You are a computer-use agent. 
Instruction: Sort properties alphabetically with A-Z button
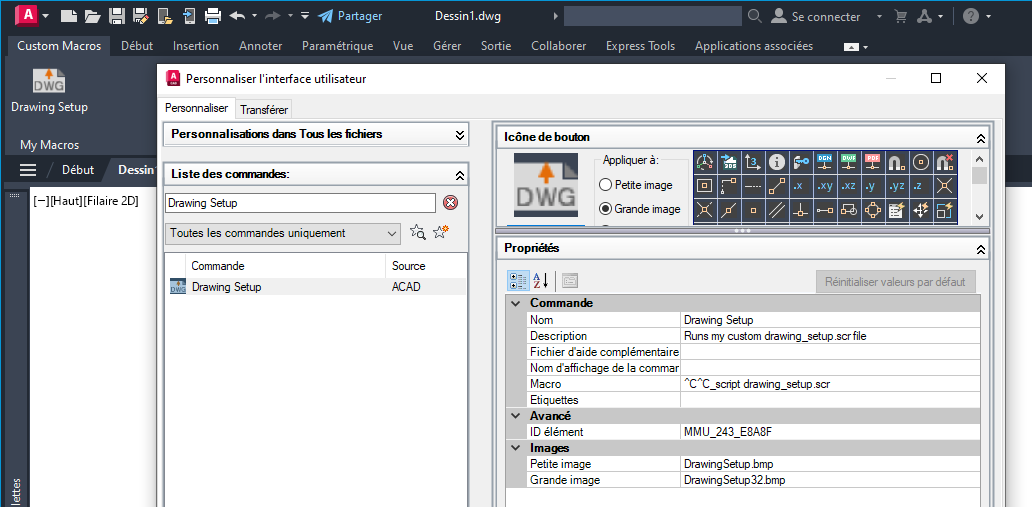coord(540,281)
